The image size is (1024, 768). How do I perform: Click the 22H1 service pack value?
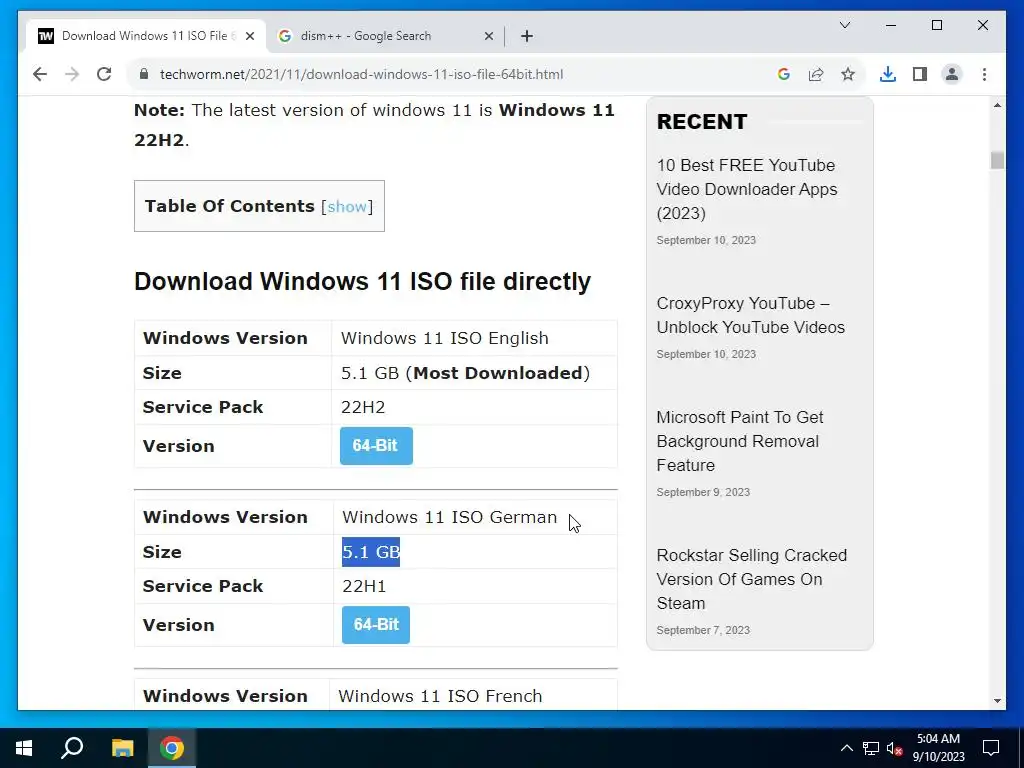[x=364, y=586]
